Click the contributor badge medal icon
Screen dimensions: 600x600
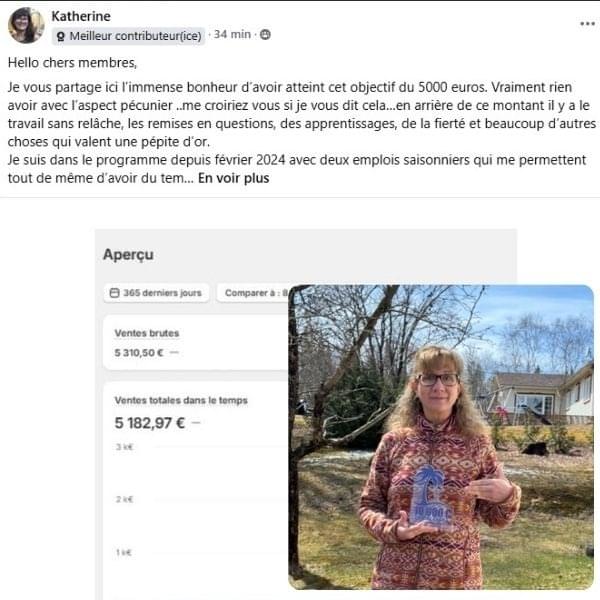tap(60, 36)
